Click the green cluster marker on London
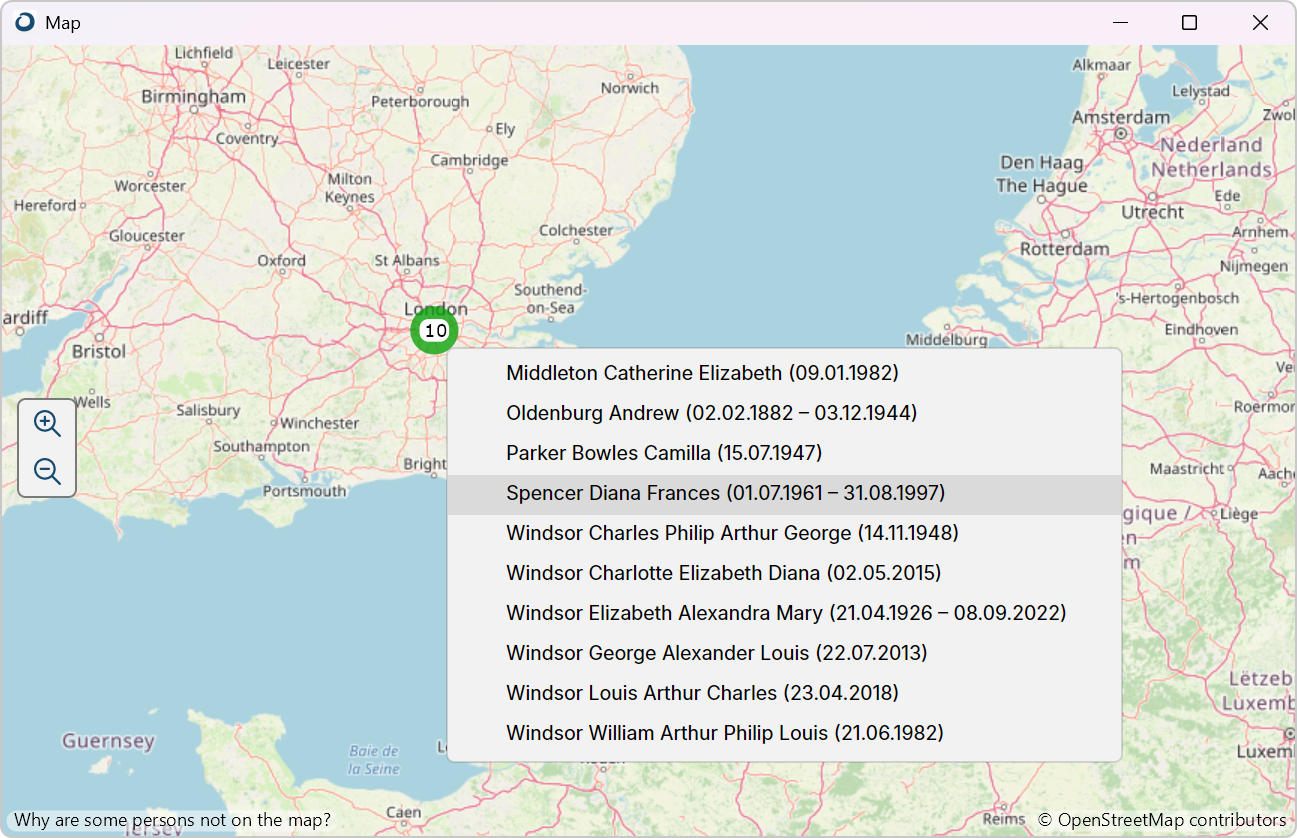The image size is (1297, 838). [434, 331]
